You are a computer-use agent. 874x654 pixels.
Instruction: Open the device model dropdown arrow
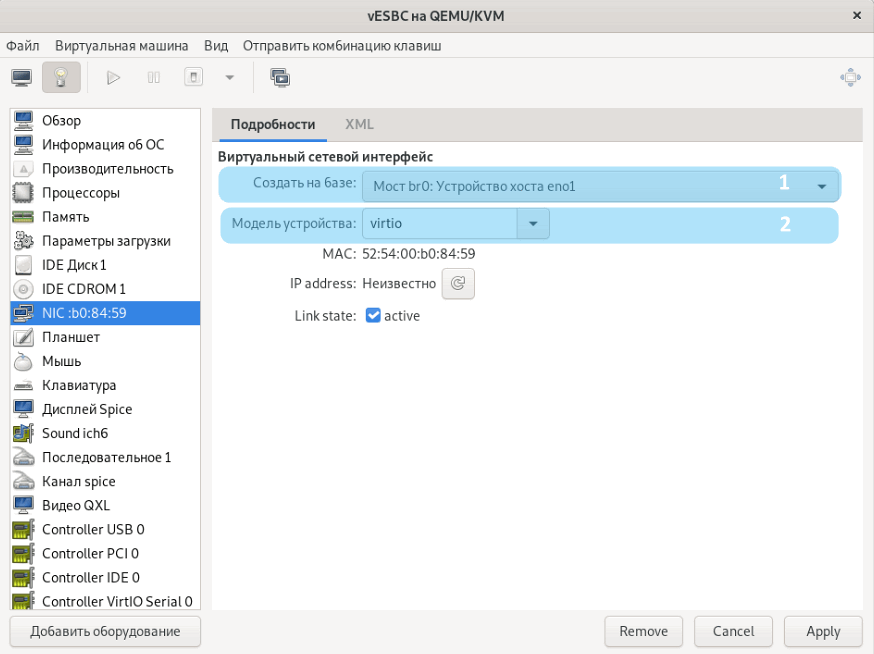click(x=533, y=224)
